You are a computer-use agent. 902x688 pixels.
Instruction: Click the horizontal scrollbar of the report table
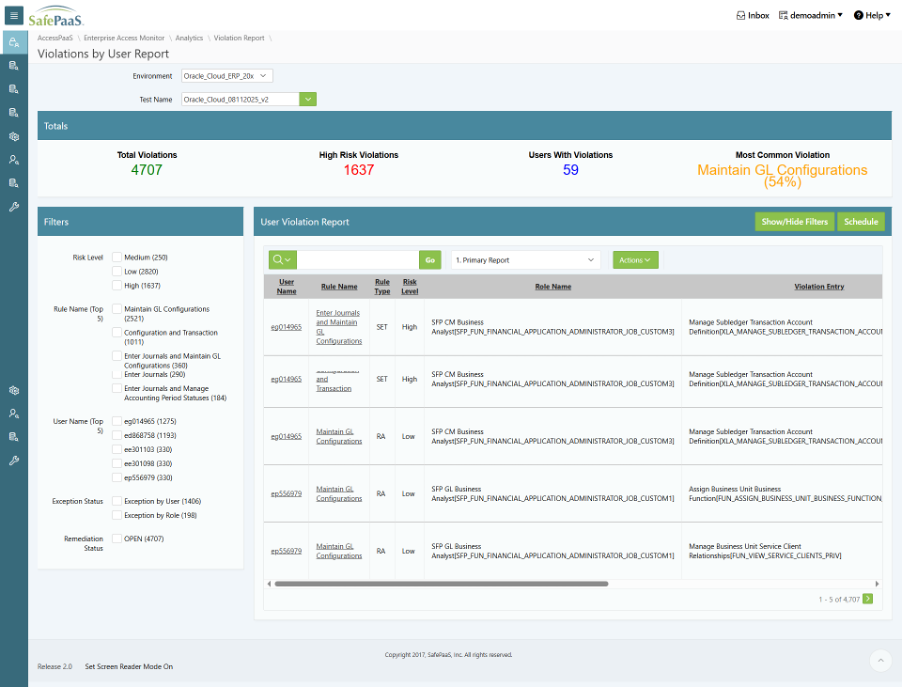coord(440,583)
